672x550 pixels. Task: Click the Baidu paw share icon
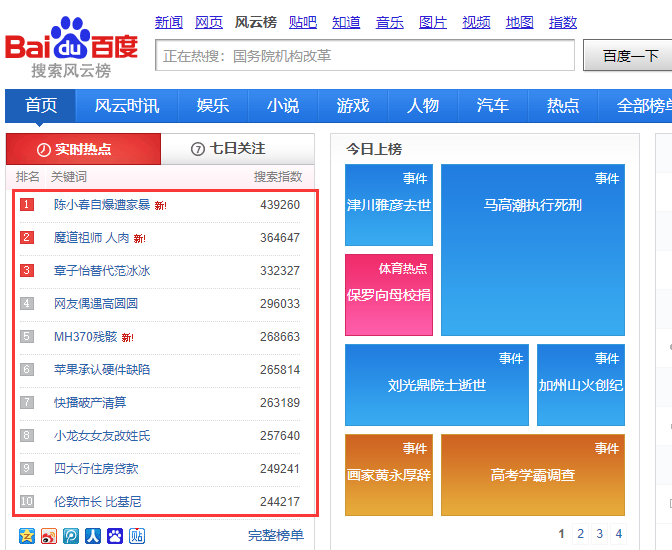115,536
